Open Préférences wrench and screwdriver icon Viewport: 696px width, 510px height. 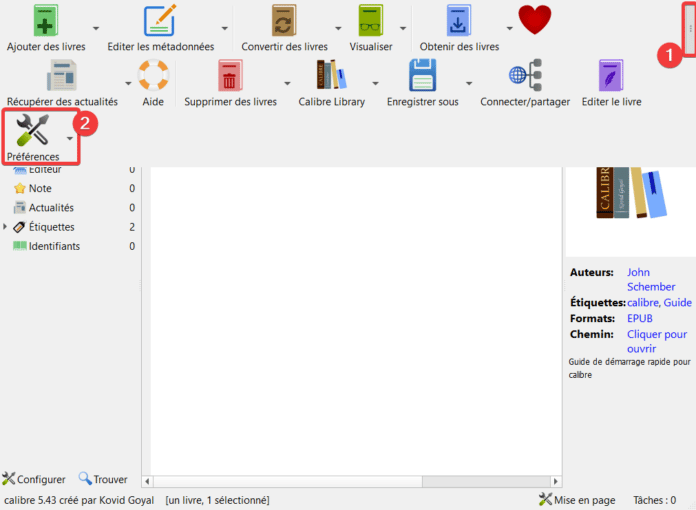coord(32,130)
